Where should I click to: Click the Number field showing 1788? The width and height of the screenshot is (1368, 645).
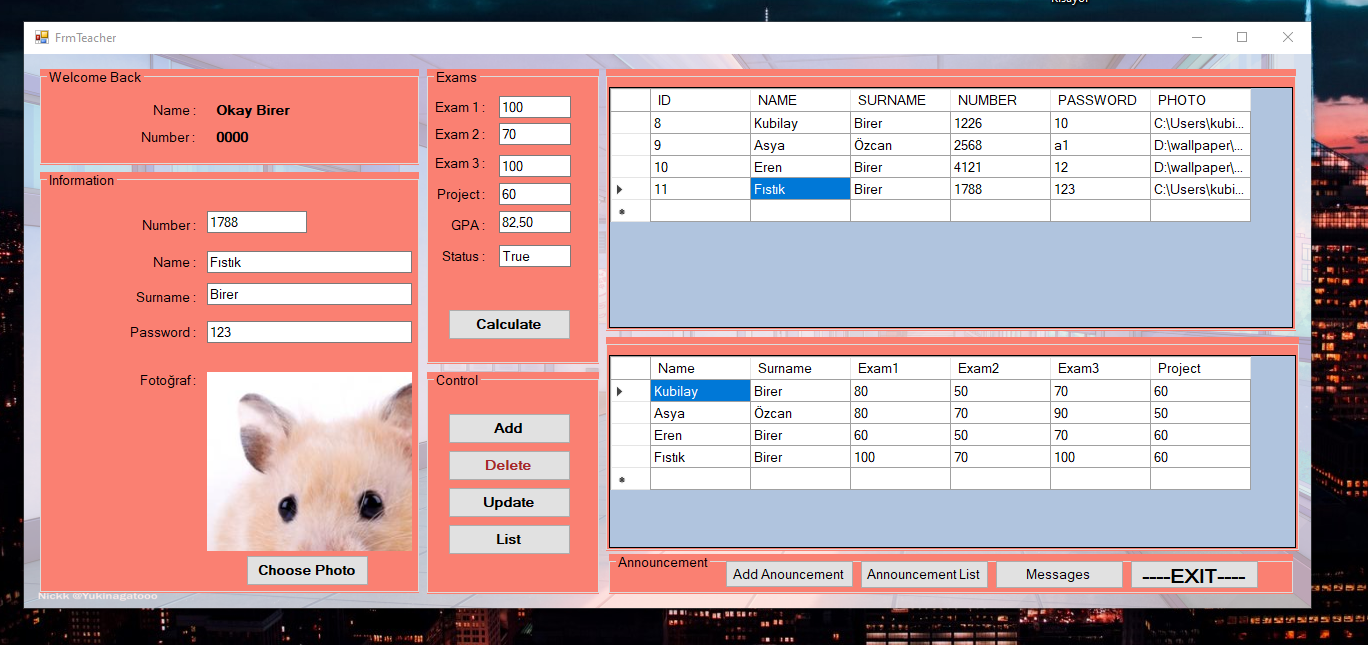pyautogui.click(x=257, y=222)
